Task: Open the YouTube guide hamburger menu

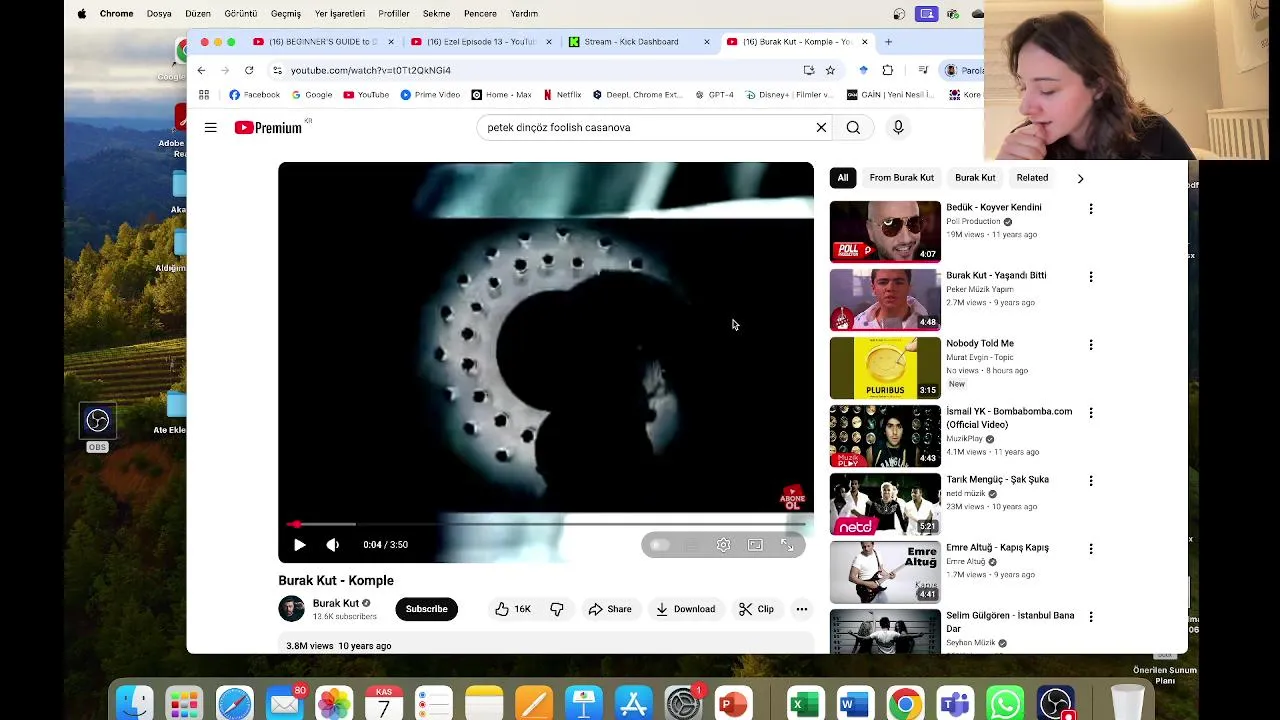Action: click(x=211, y=127)
